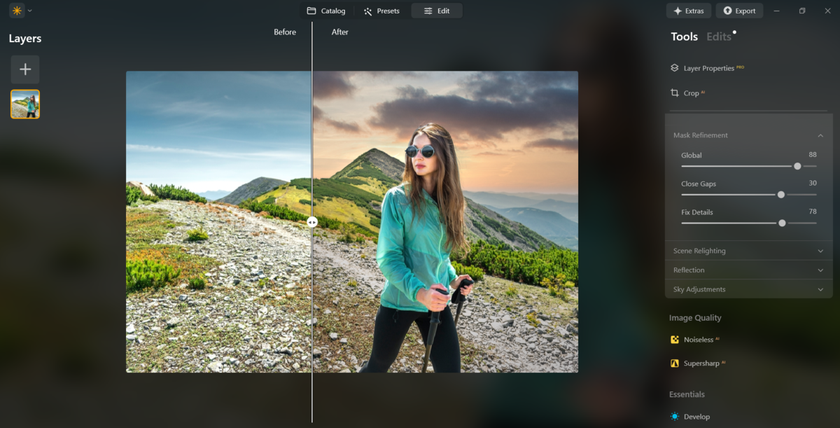840x428 pixels.
Task: Click the Mask Refinement header text
Action: [x=700, y=136]
